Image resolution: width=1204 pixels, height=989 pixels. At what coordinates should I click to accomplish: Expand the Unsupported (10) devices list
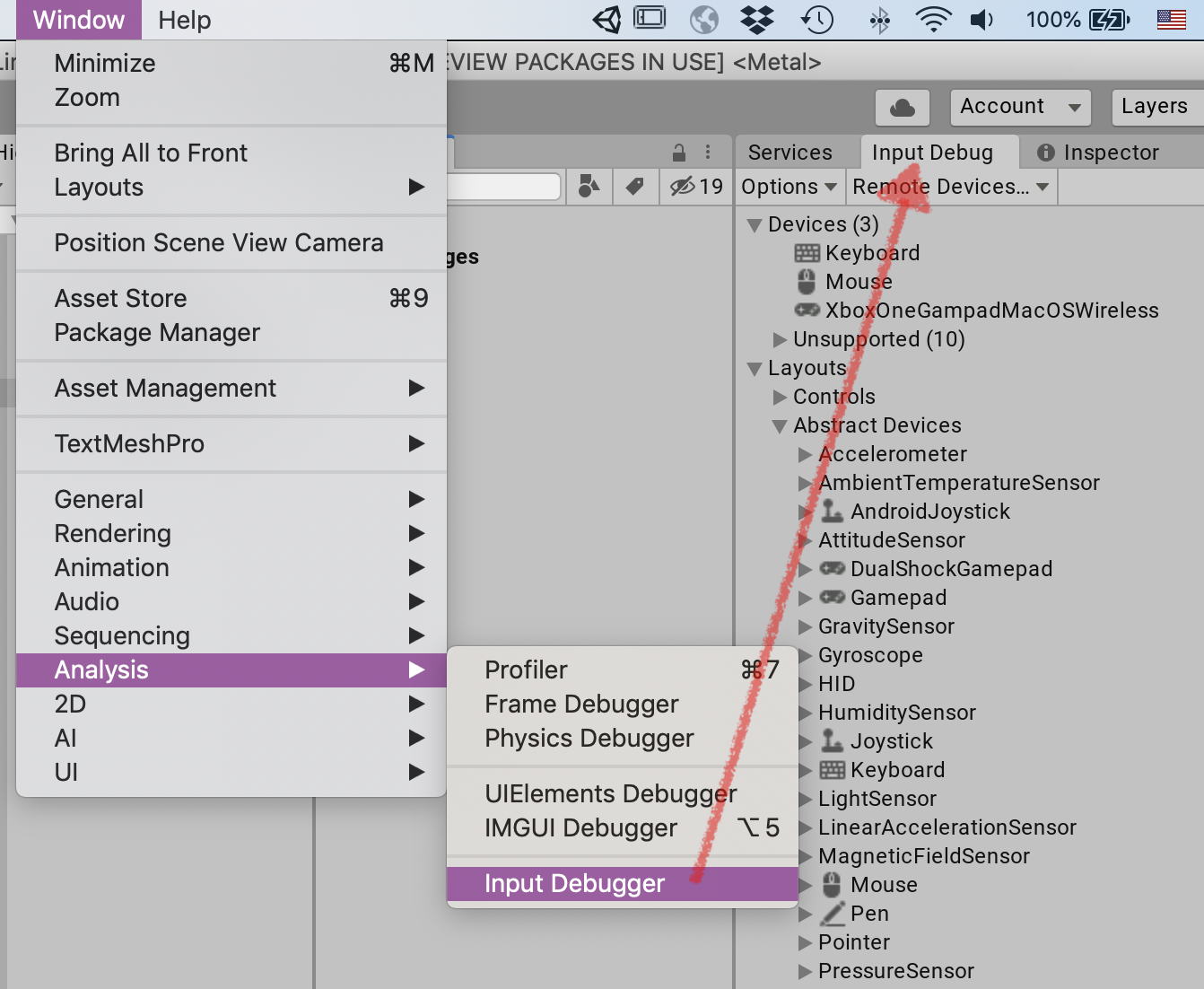(779, 340)
